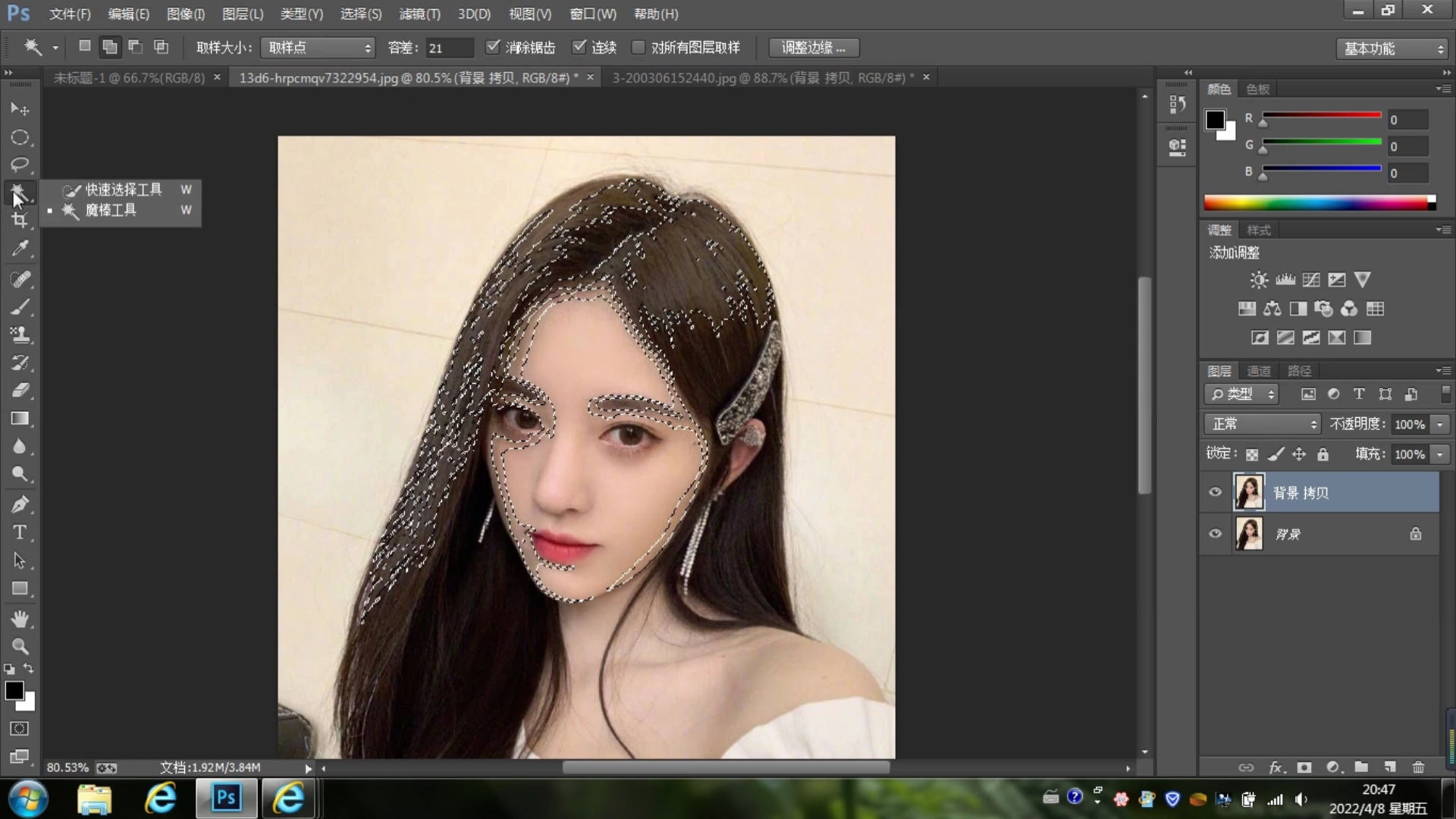
Task: Select the Zoom tool
Action: click(20, 647)
